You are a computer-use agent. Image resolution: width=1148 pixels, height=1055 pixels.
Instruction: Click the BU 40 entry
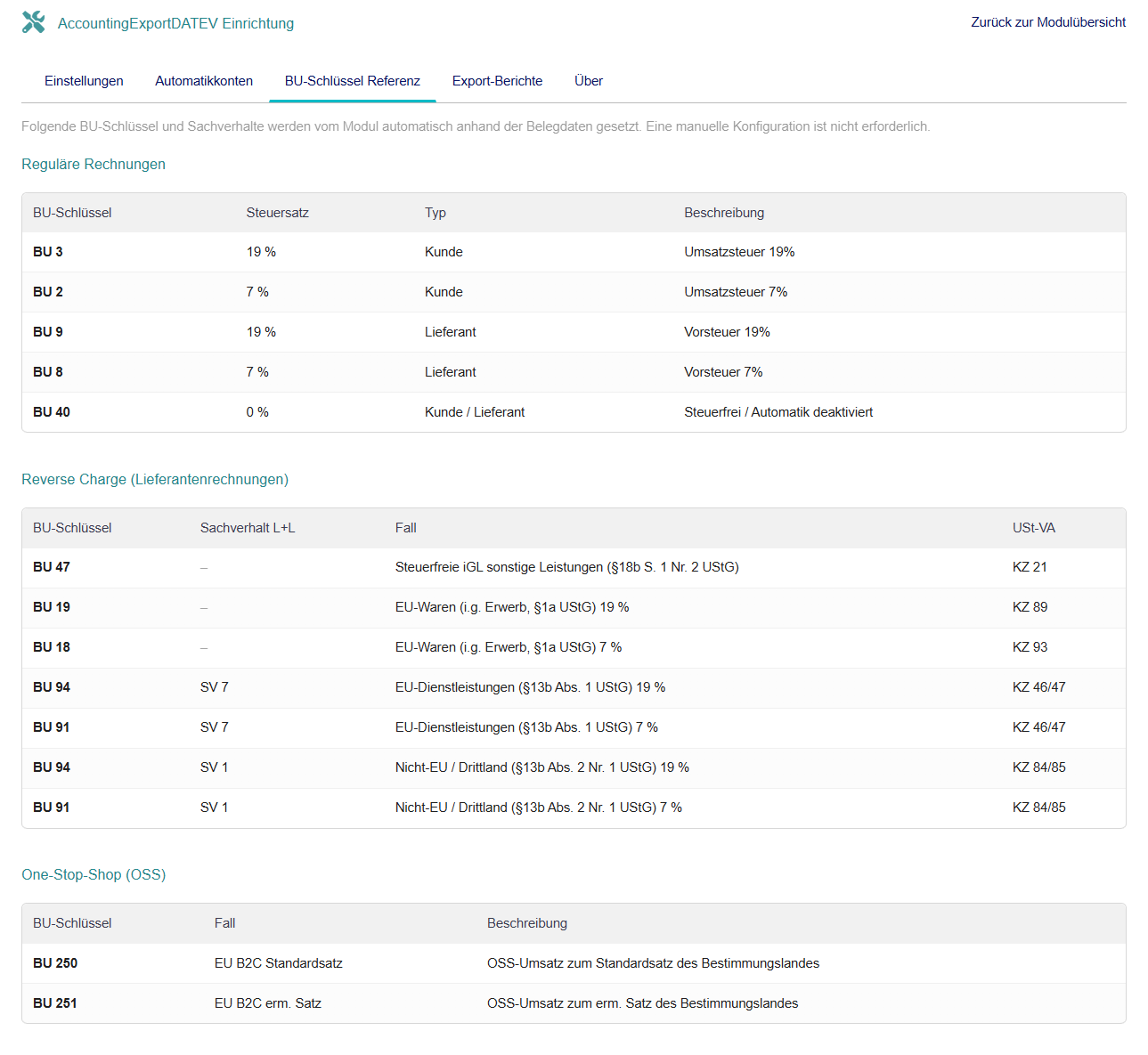[52, 412]
